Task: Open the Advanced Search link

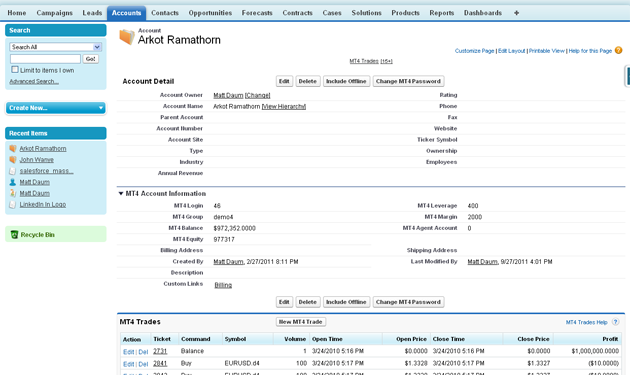Action: (34, 82)
